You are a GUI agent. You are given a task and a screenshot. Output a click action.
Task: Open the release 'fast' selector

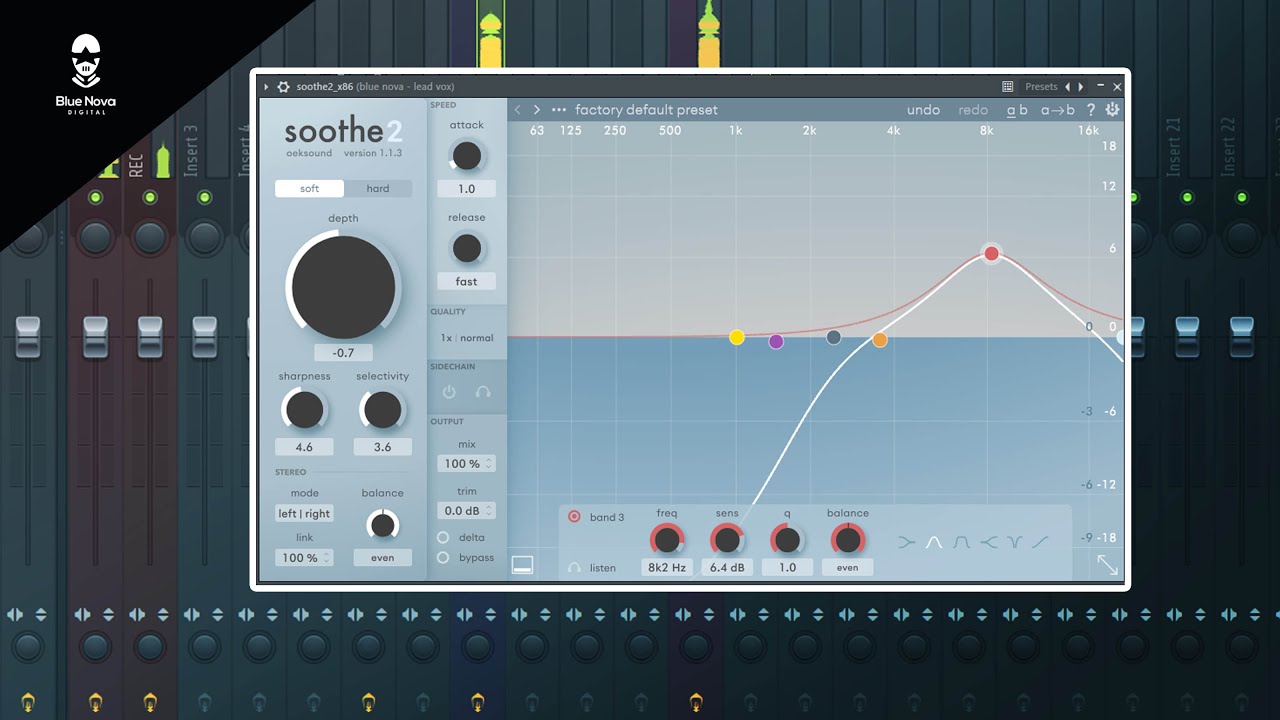tap(466, 281)
